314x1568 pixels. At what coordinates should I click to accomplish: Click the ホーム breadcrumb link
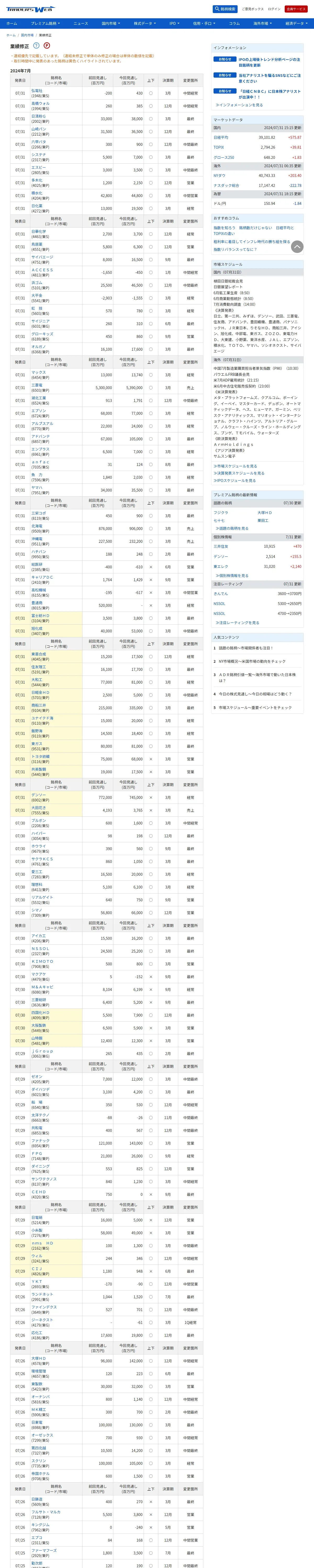point(11,35)
